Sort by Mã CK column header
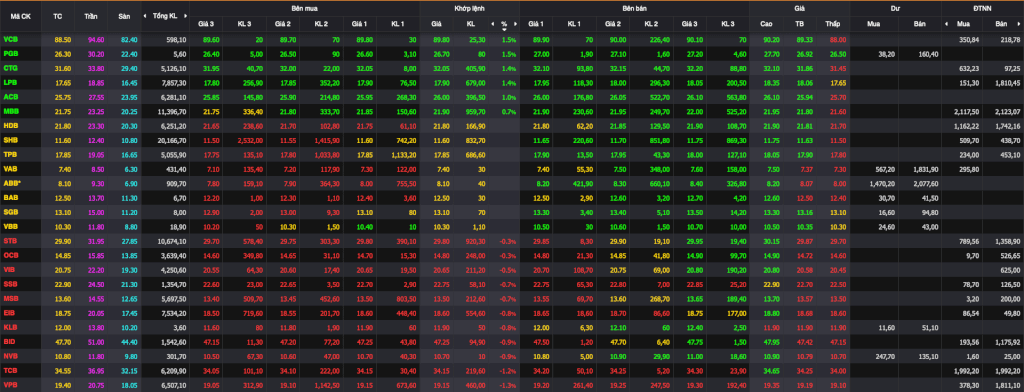This screenshot has width=1024, height=392. (21, 16)
